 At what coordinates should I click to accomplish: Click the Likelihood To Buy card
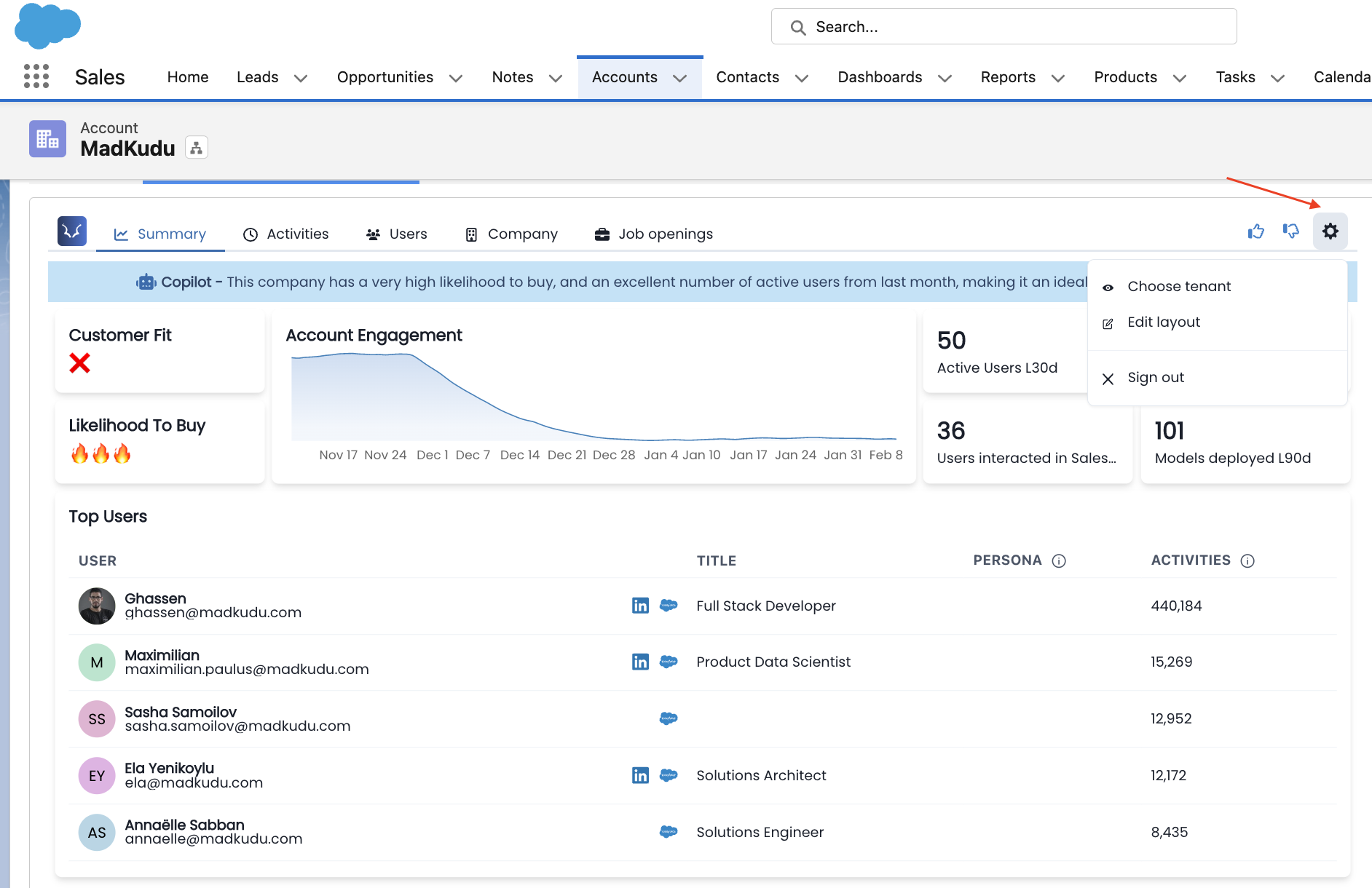159,443
